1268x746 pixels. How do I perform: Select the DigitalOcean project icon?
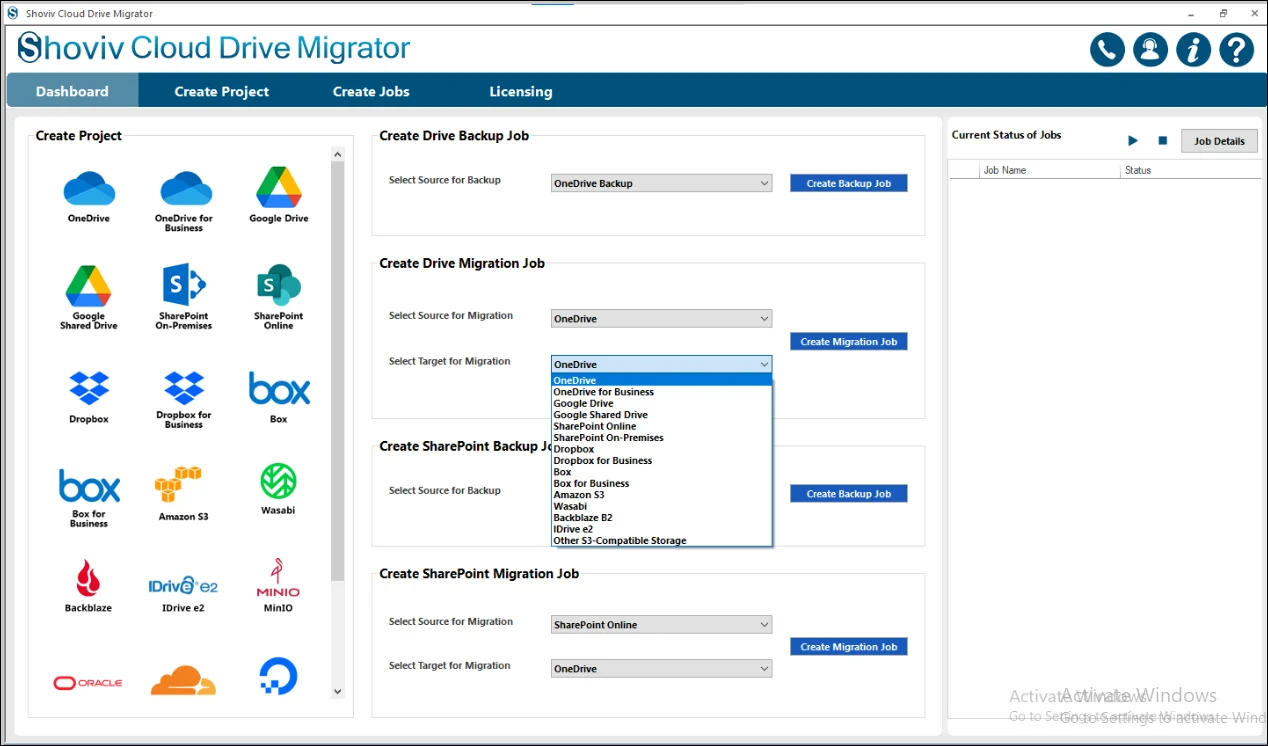point(277,676)
